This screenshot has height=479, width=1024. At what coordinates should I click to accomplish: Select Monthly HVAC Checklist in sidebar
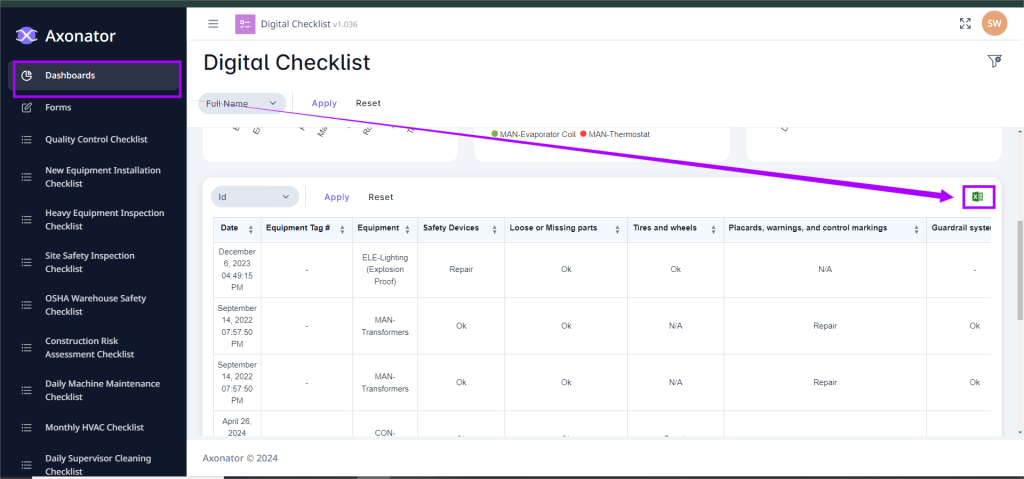point(94,427)
